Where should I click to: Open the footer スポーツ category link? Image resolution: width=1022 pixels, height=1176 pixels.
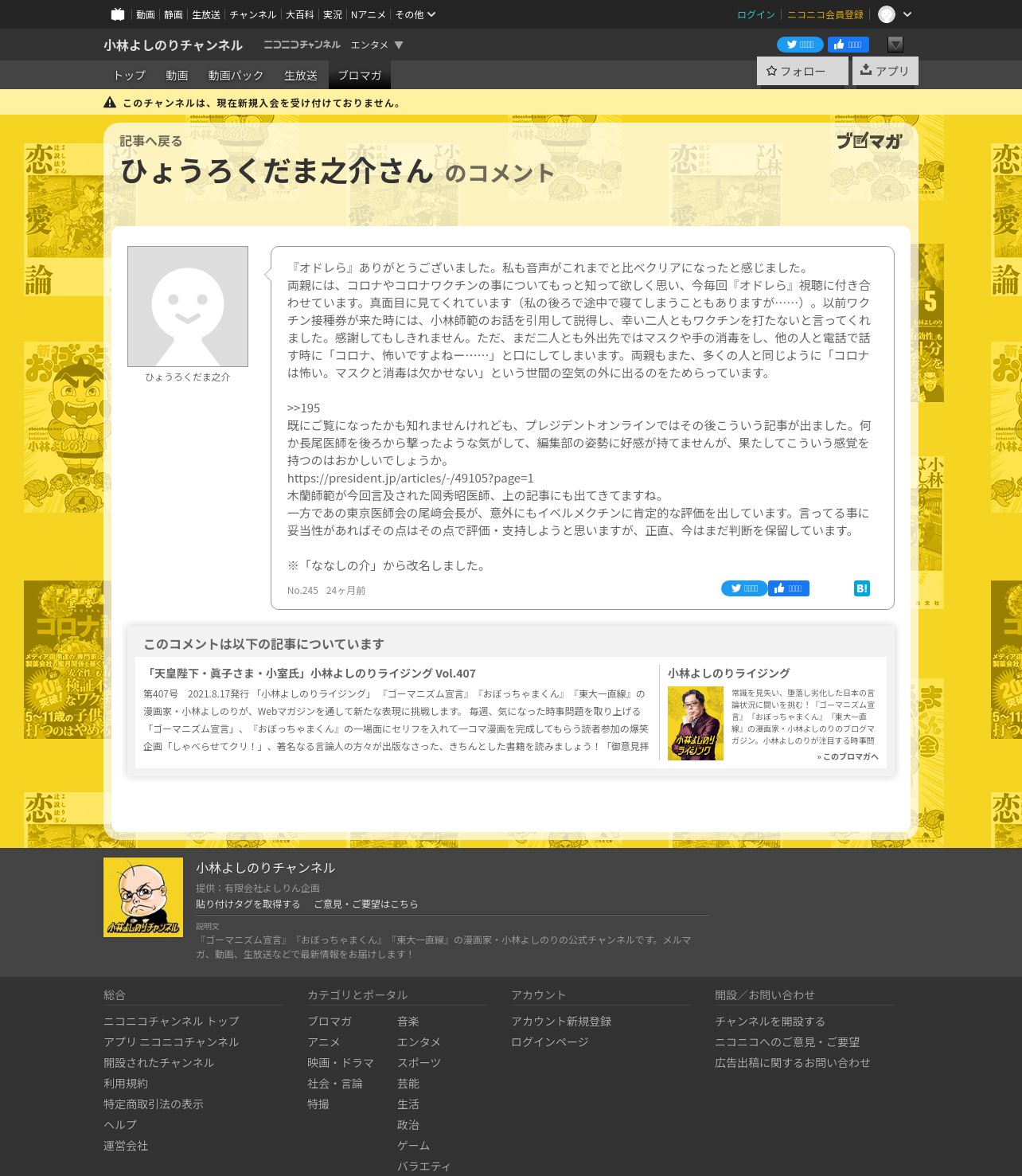[x=419, y=1062]
